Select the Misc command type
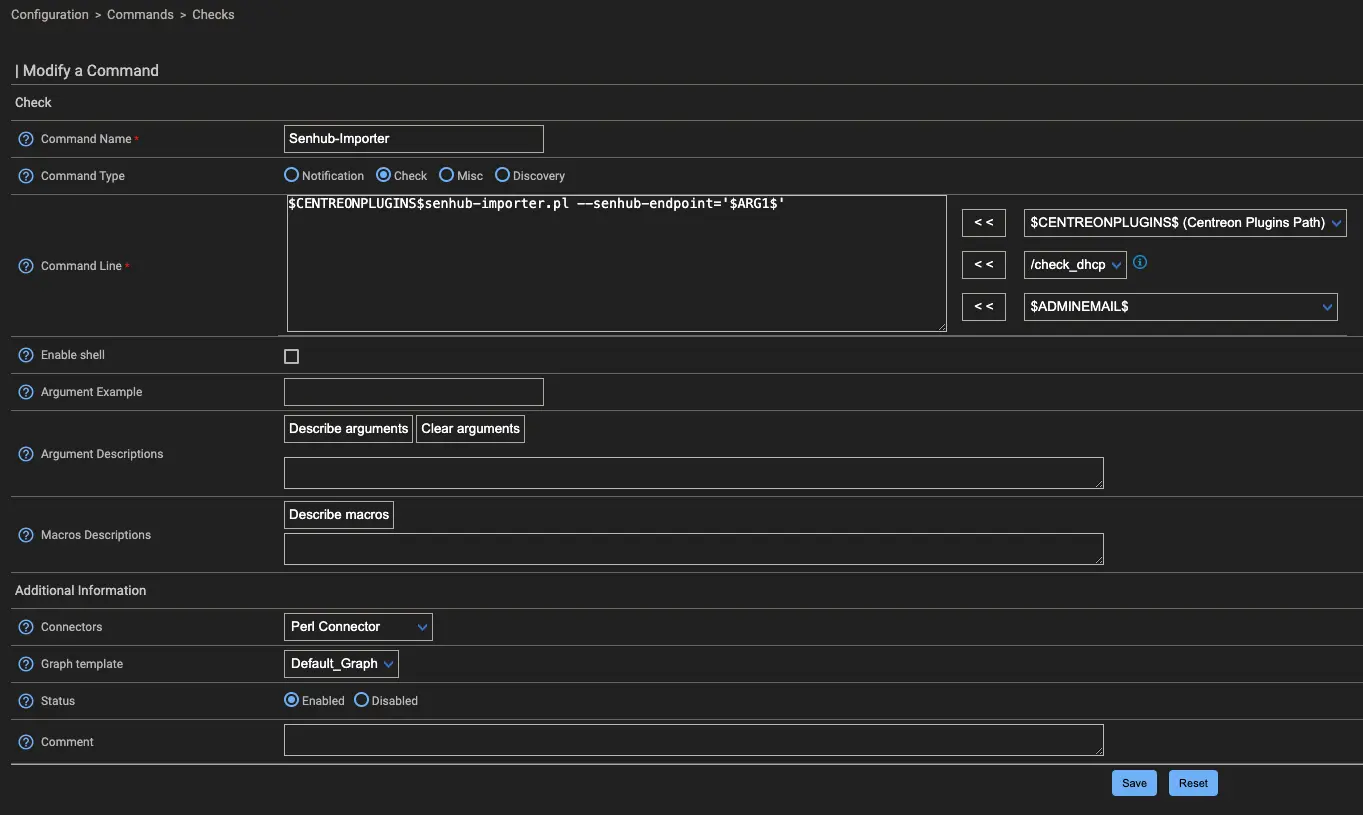1363x815 pixels. click(446, 175)
